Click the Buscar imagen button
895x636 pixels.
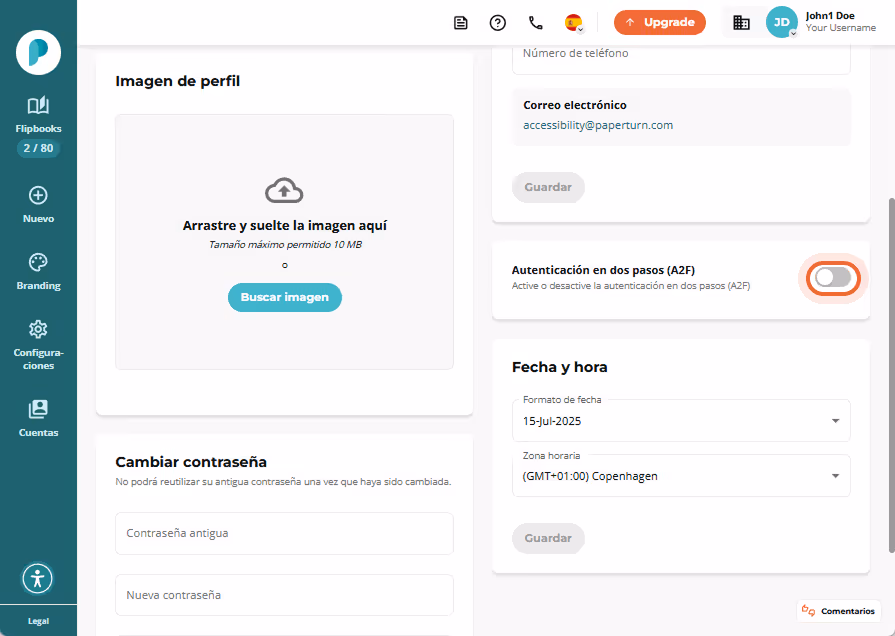pos(285,297)
